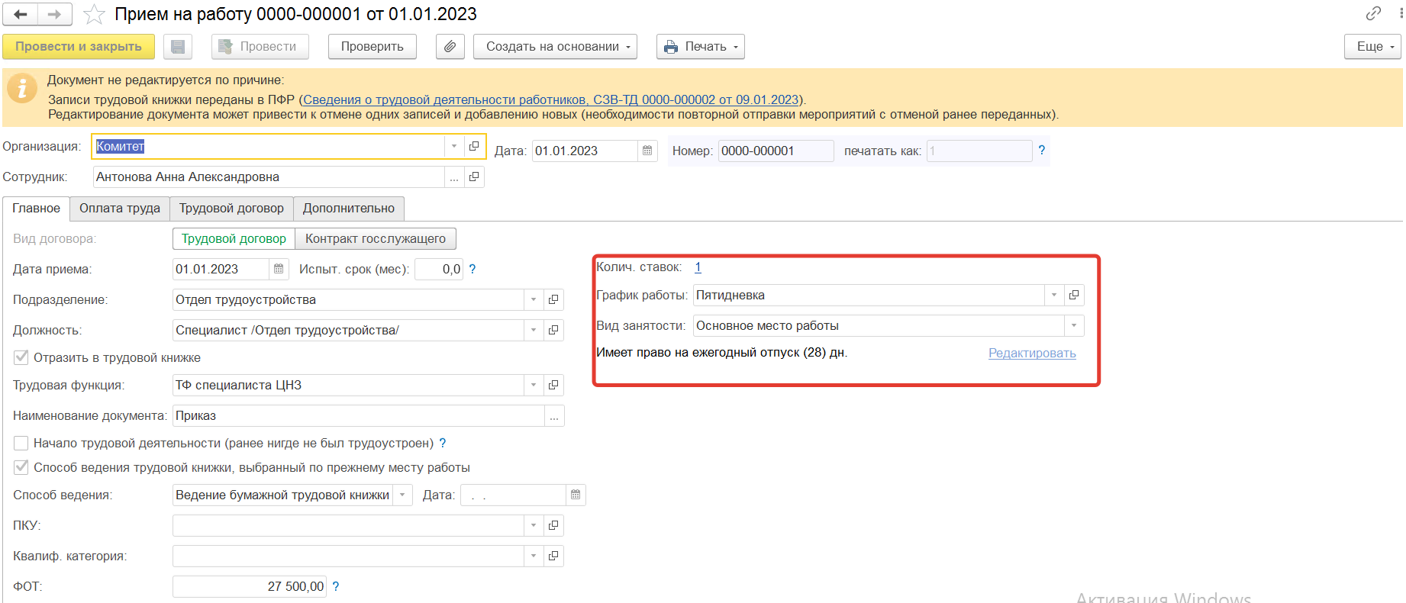Open the 'Трудовой договор' tab
The height and width of the screenshot is (603, 1406).
click(x=231, y=208)
